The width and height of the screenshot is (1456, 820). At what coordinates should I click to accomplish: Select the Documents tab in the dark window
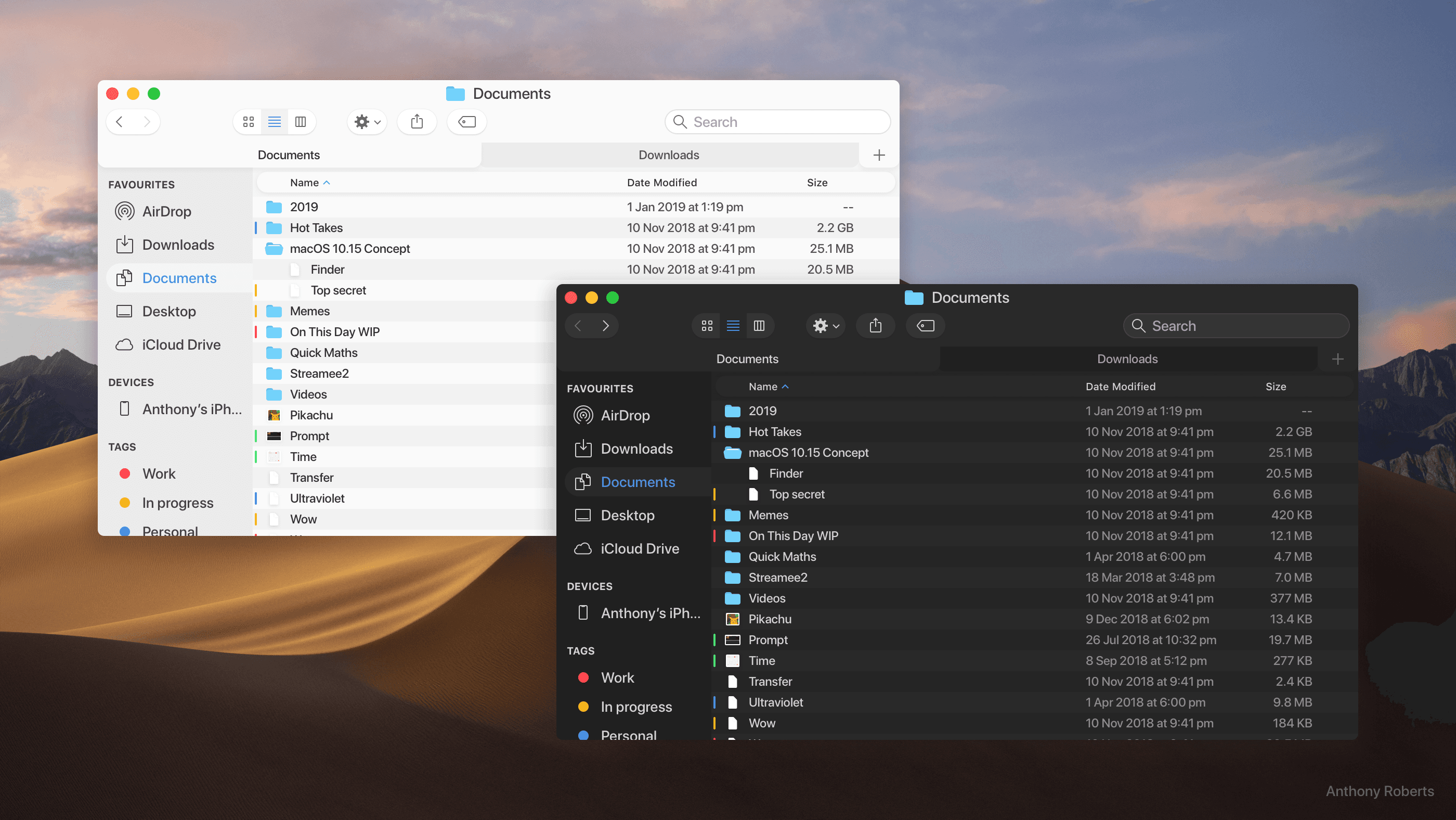click(x=747, y=359)
